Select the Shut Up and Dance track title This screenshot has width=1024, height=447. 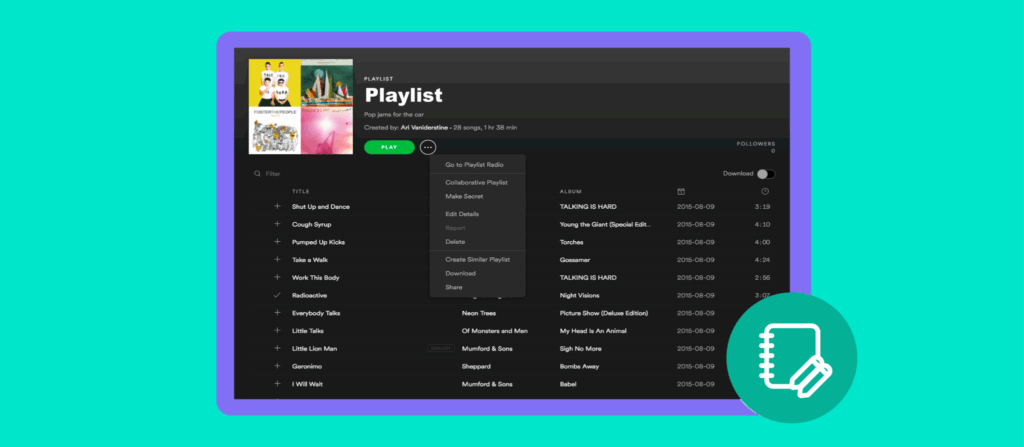pyautogui.click(x=321, y=207)
